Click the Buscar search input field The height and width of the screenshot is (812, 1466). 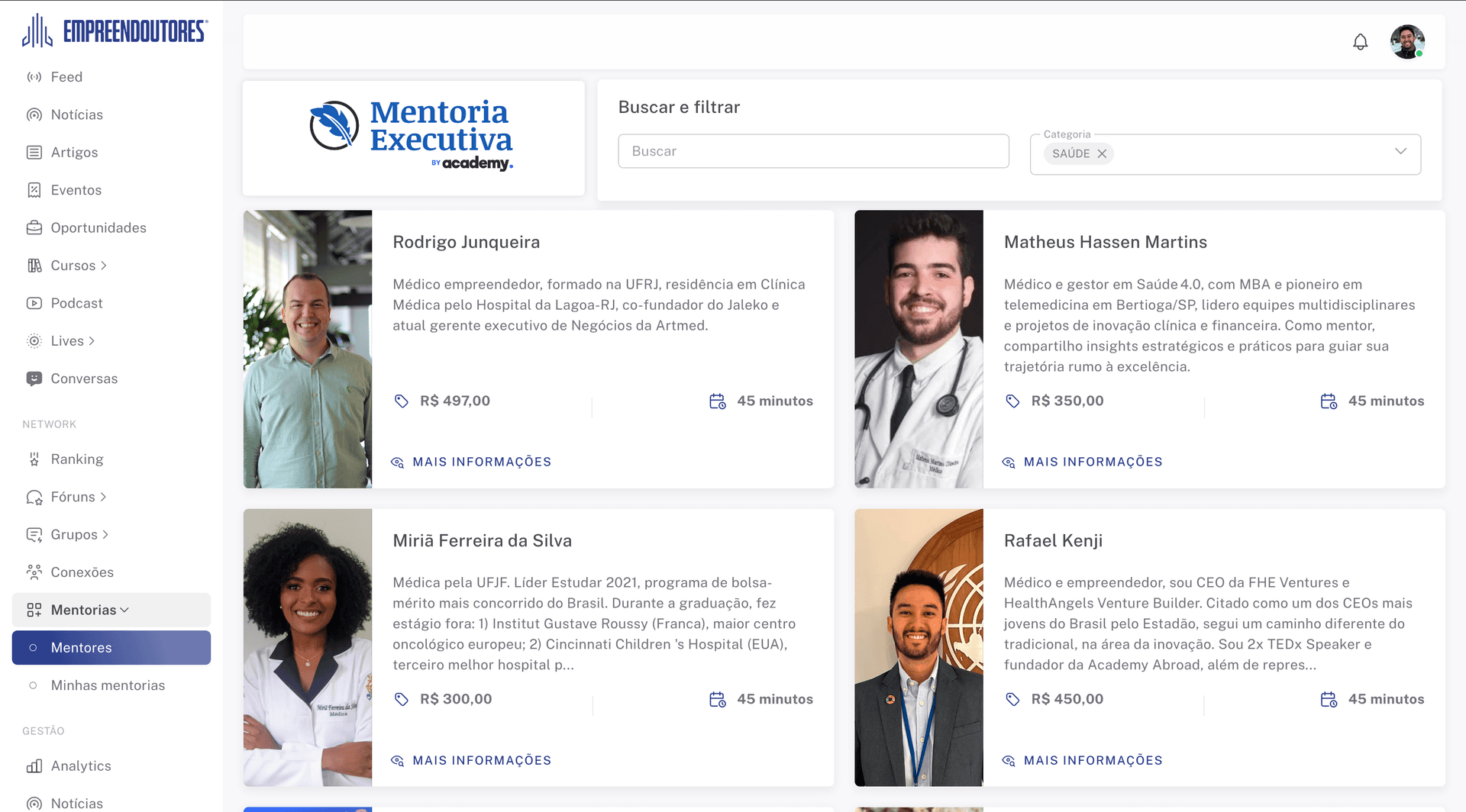tap(813, 151)
